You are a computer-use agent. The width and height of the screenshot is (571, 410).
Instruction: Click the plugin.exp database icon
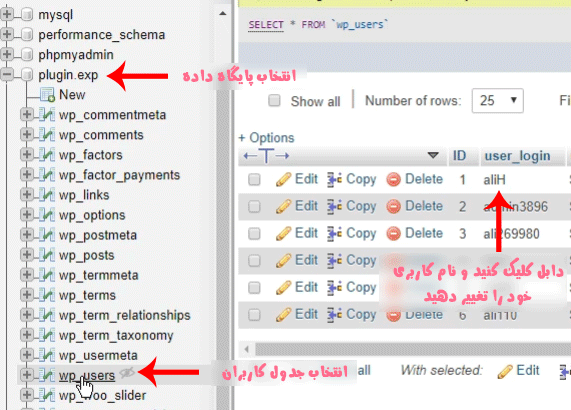[x=27, y=75]
